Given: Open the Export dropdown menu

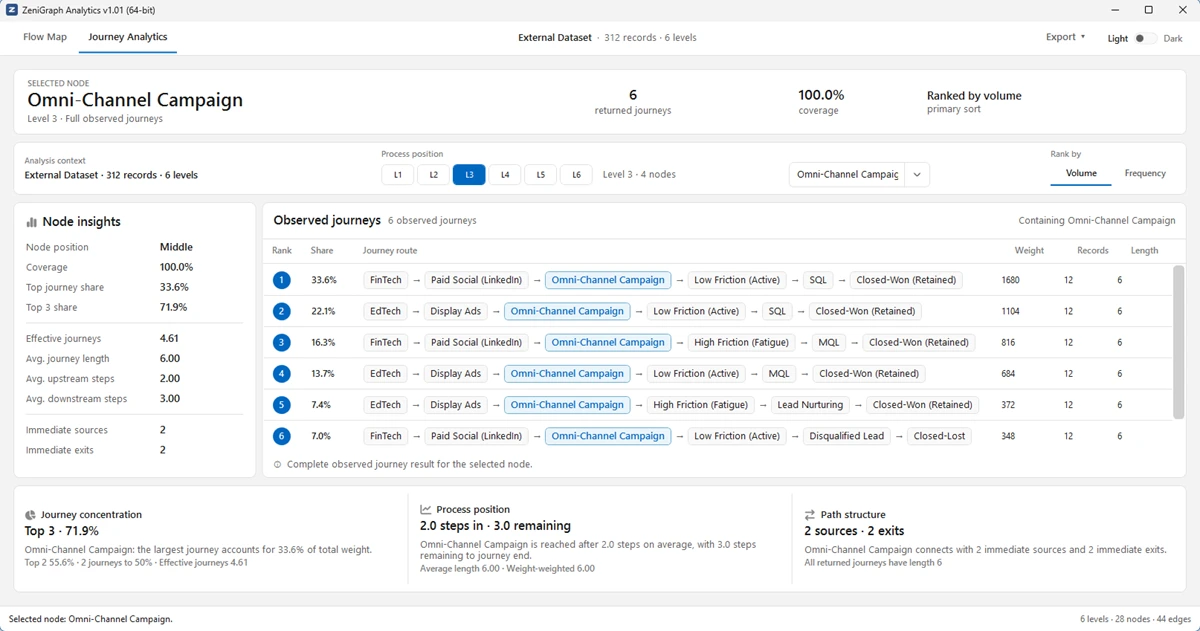Looking at the screenshot, I should [x=1065, y=37].
